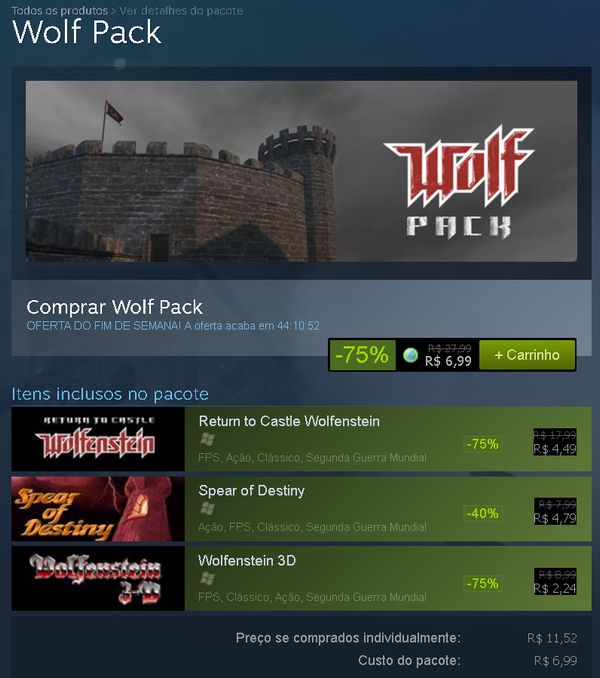Image resolution: width=600 pixels, height=678 pixels.
Task: Select the Spear of Destiny title
Action: [x=252, y=490]
